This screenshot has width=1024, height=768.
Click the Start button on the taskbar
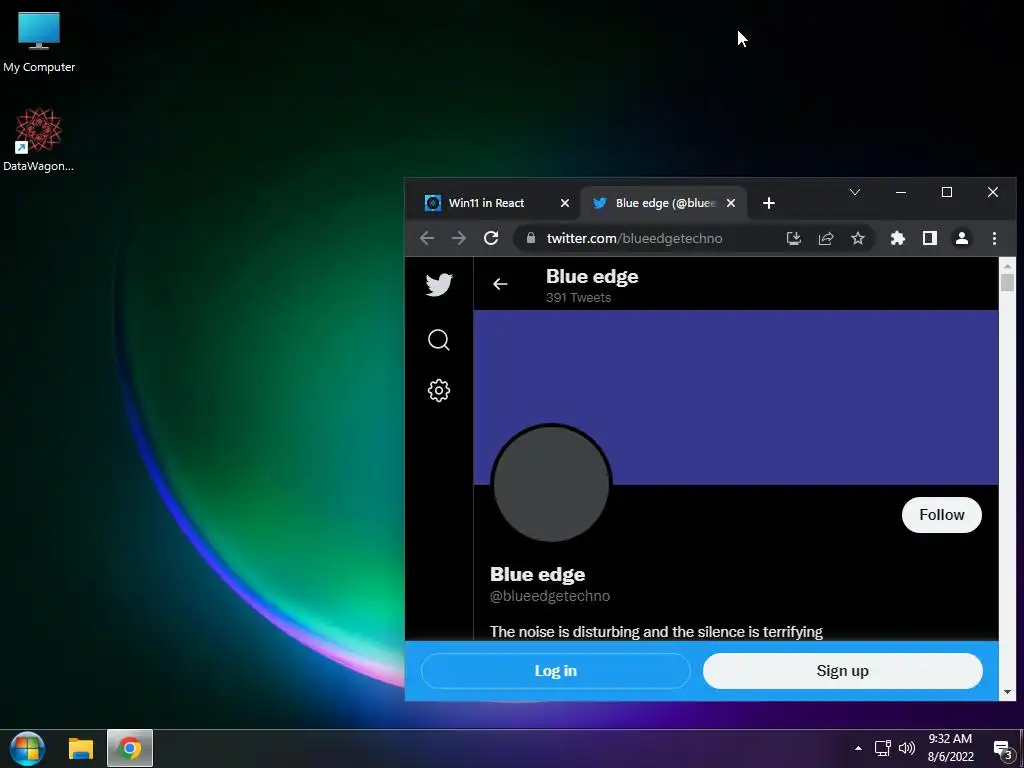(x=27, y=748)
